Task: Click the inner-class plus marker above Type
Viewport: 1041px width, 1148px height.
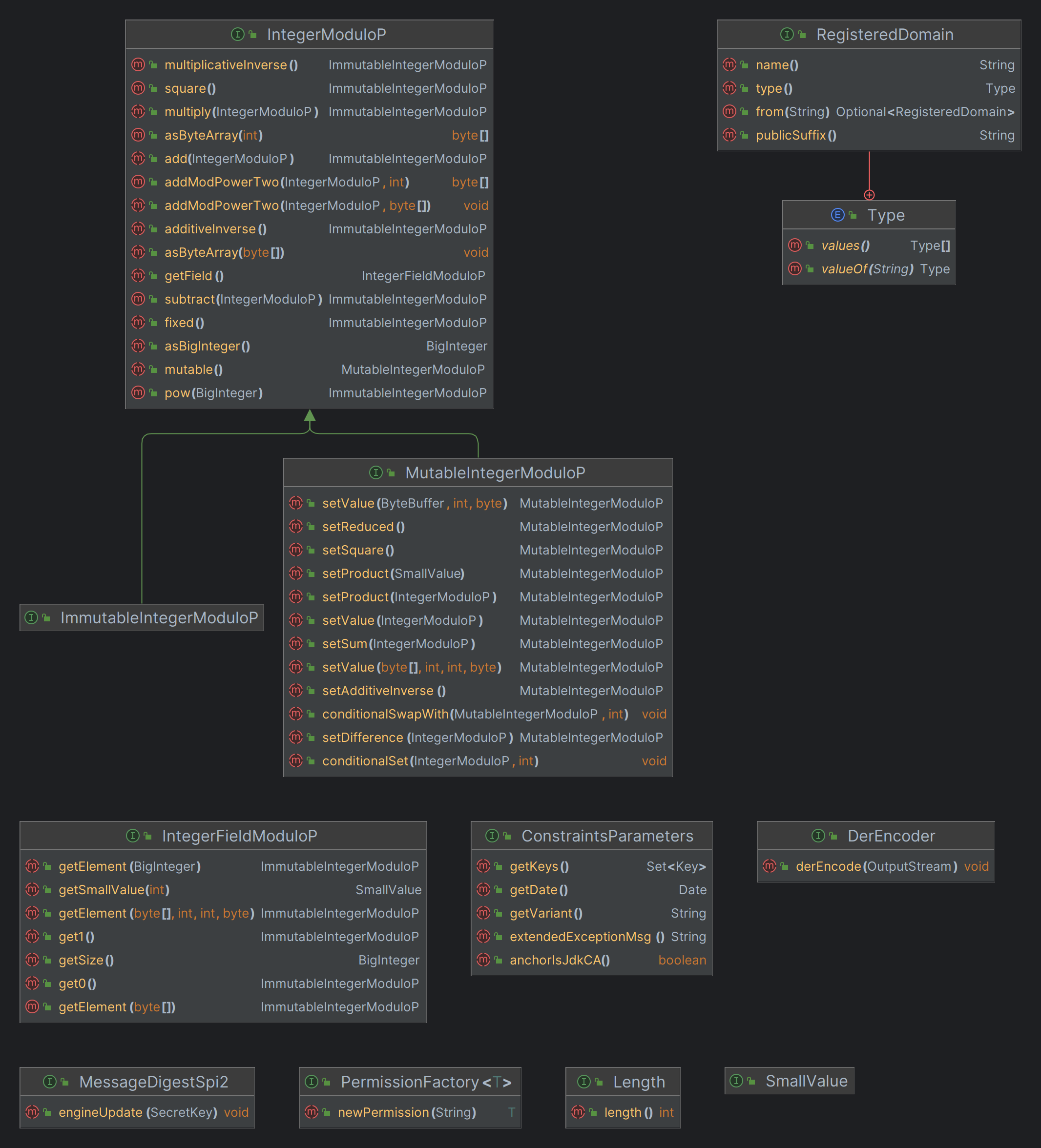Action: 869,195
